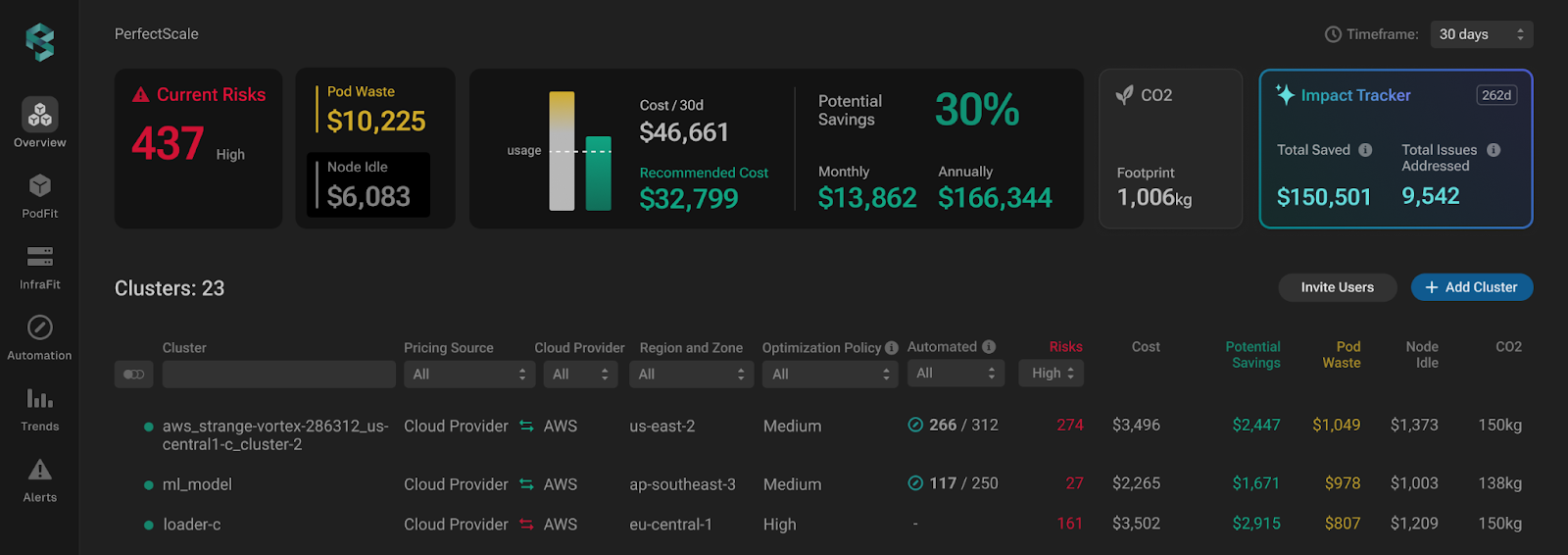Click the 262d badge in Impact Tracker

[x=1496, y=95]
